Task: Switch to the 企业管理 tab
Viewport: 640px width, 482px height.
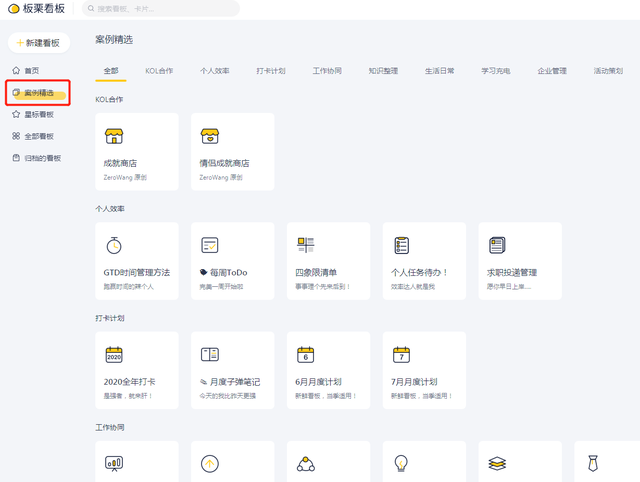Action: tap(552, 71)
